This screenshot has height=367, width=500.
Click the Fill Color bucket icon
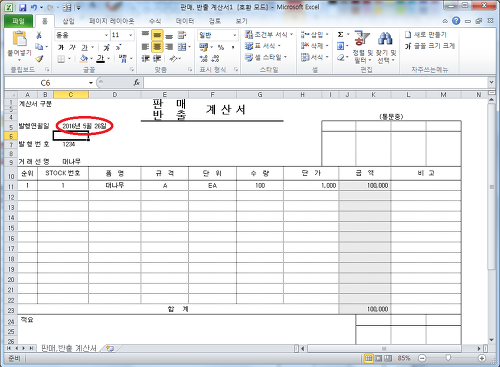pyautogui.click(x=84, y=59)
